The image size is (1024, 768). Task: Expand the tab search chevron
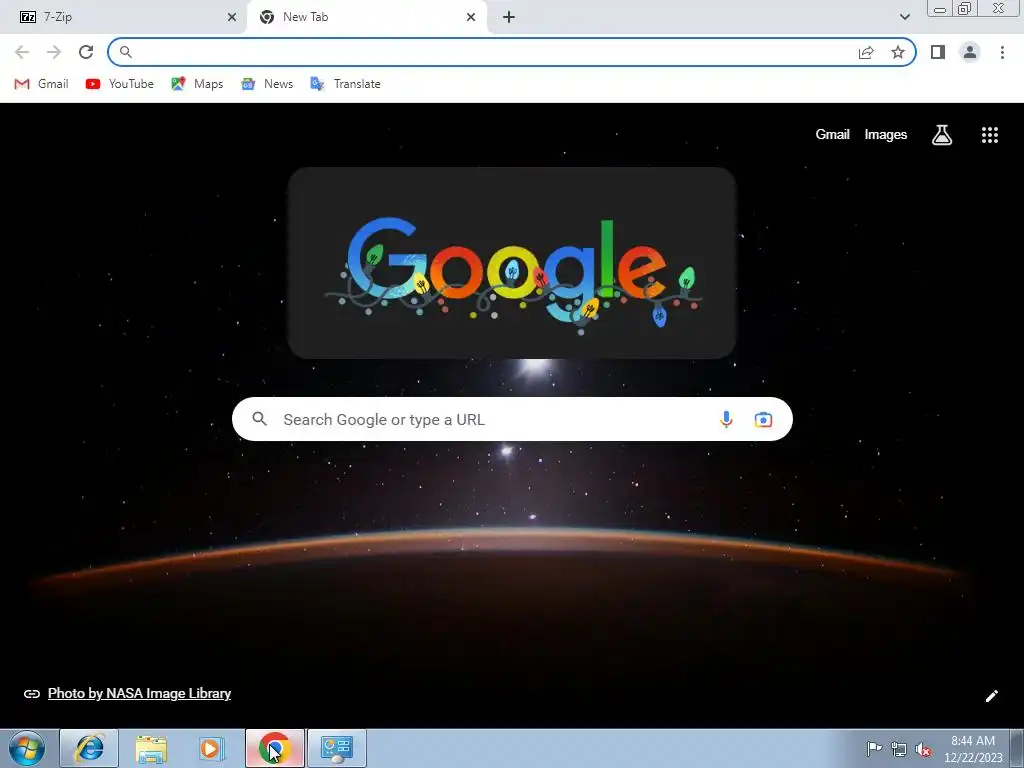904,17
